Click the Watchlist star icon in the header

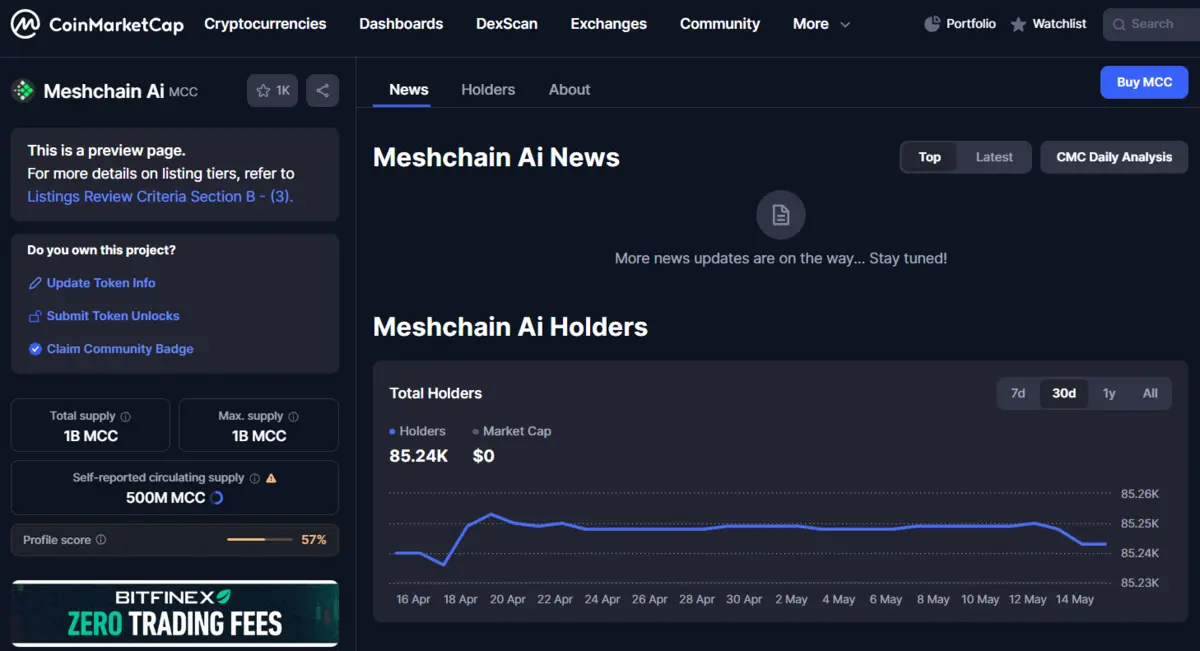[1018, 24]
